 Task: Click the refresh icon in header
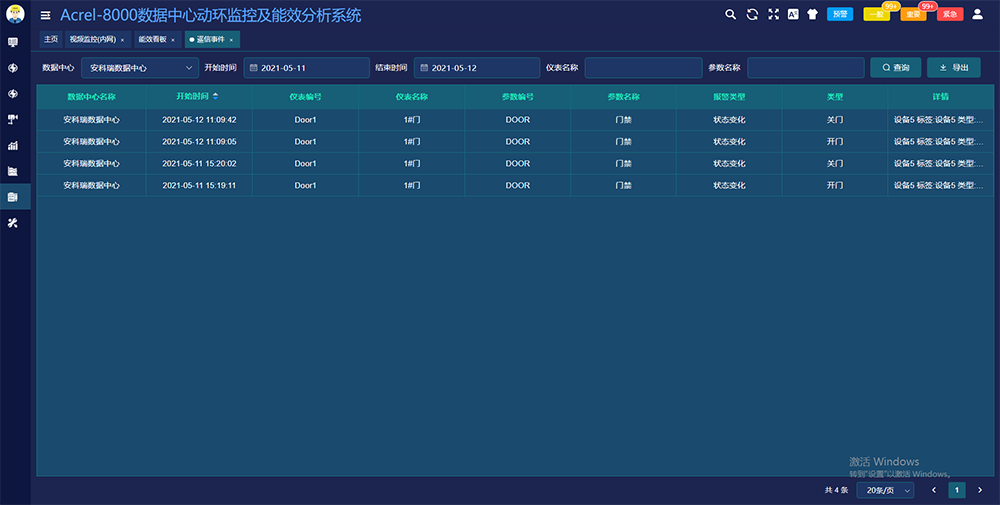pos(752,14)
